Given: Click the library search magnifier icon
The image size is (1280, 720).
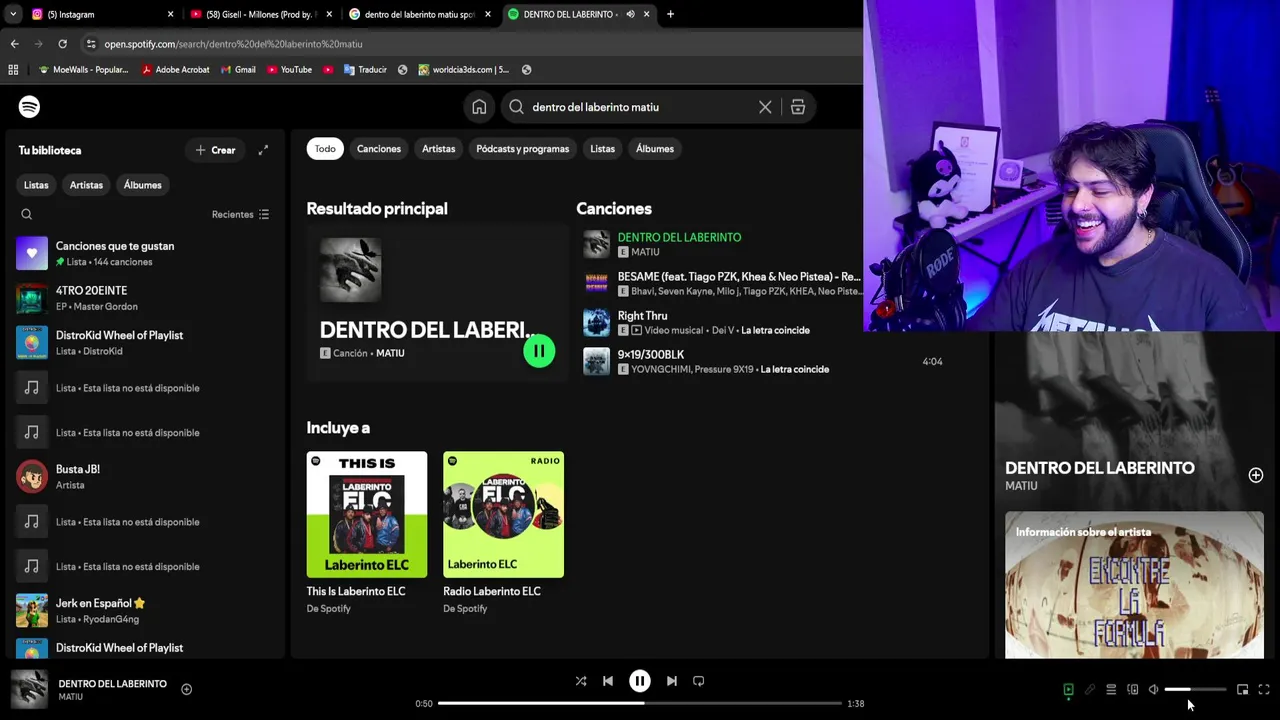Looking at the screenshot, I should coord(27,214).
